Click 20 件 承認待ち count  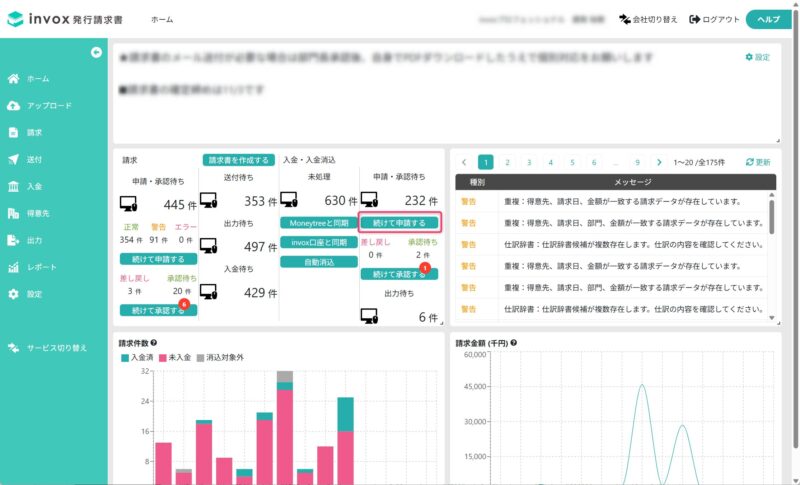(x=182, y=291)
